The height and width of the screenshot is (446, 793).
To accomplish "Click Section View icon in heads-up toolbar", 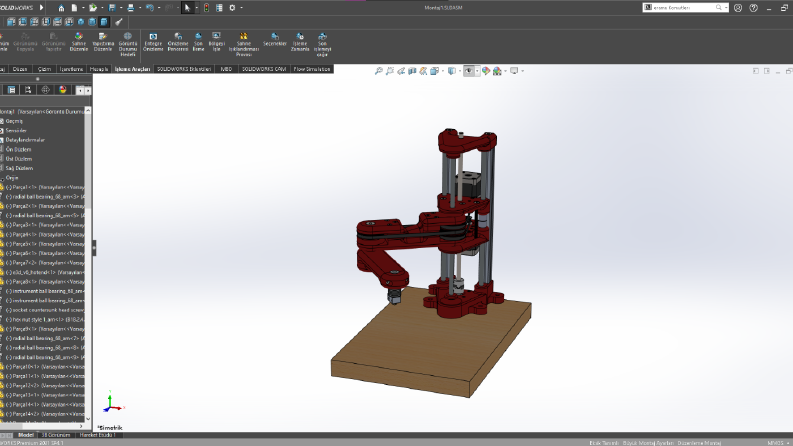I will point(412,71).
